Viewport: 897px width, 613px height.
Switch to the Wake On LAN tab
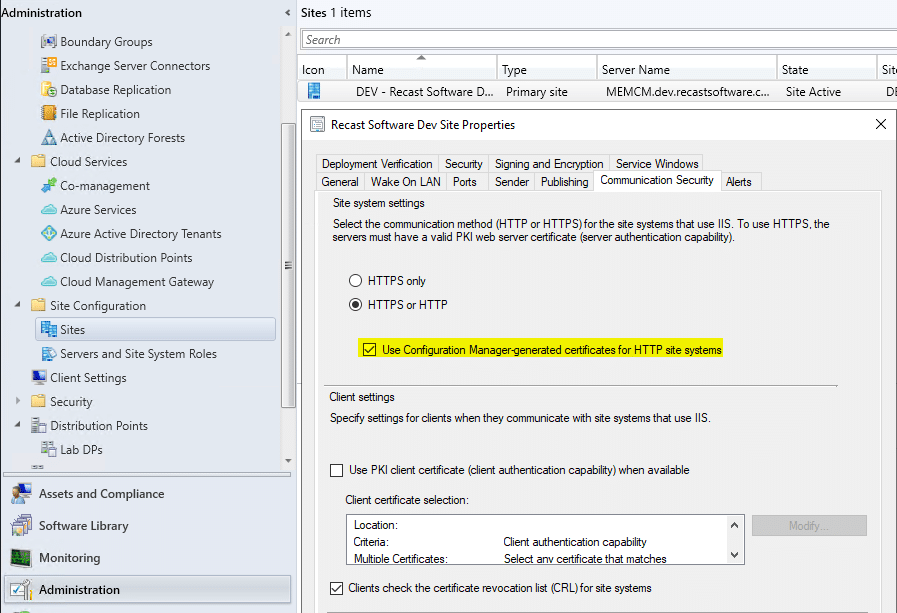click(x=404, y=181)
